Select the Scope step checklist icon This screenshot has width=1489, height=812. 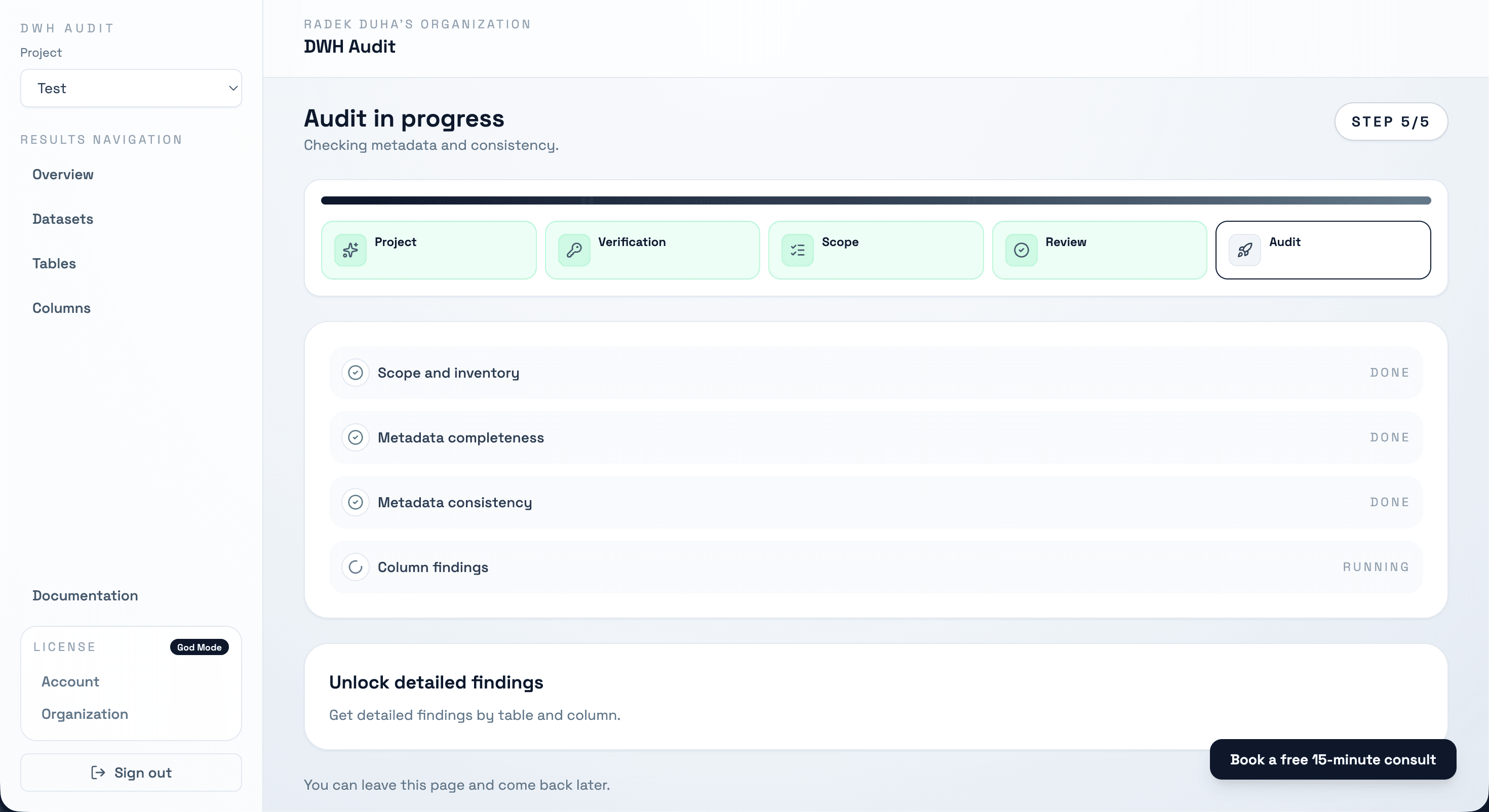coord(797,250)
